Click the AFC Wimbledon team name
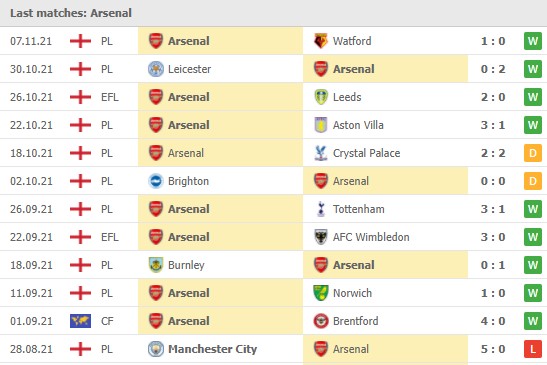The image size is (547, 365). 371,237
